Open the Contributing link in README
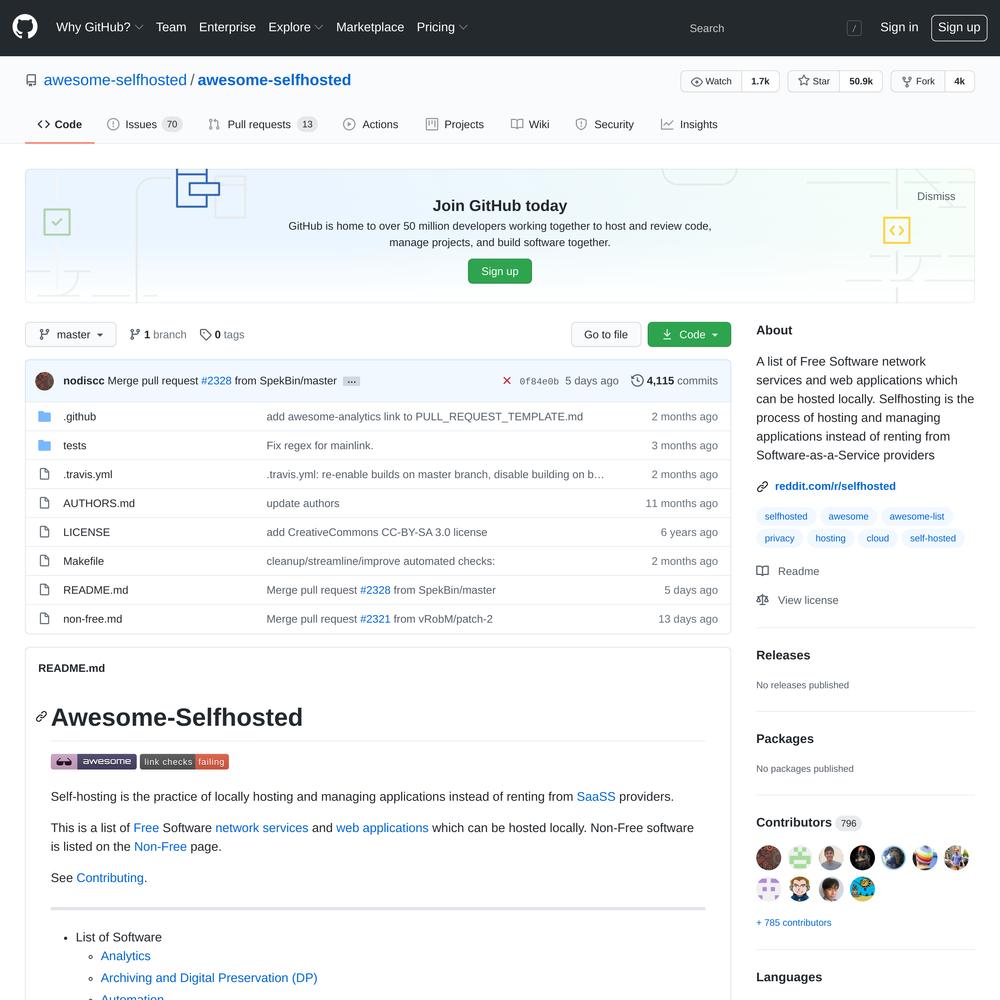The image size is (1000, 1000). click(110, 878)
